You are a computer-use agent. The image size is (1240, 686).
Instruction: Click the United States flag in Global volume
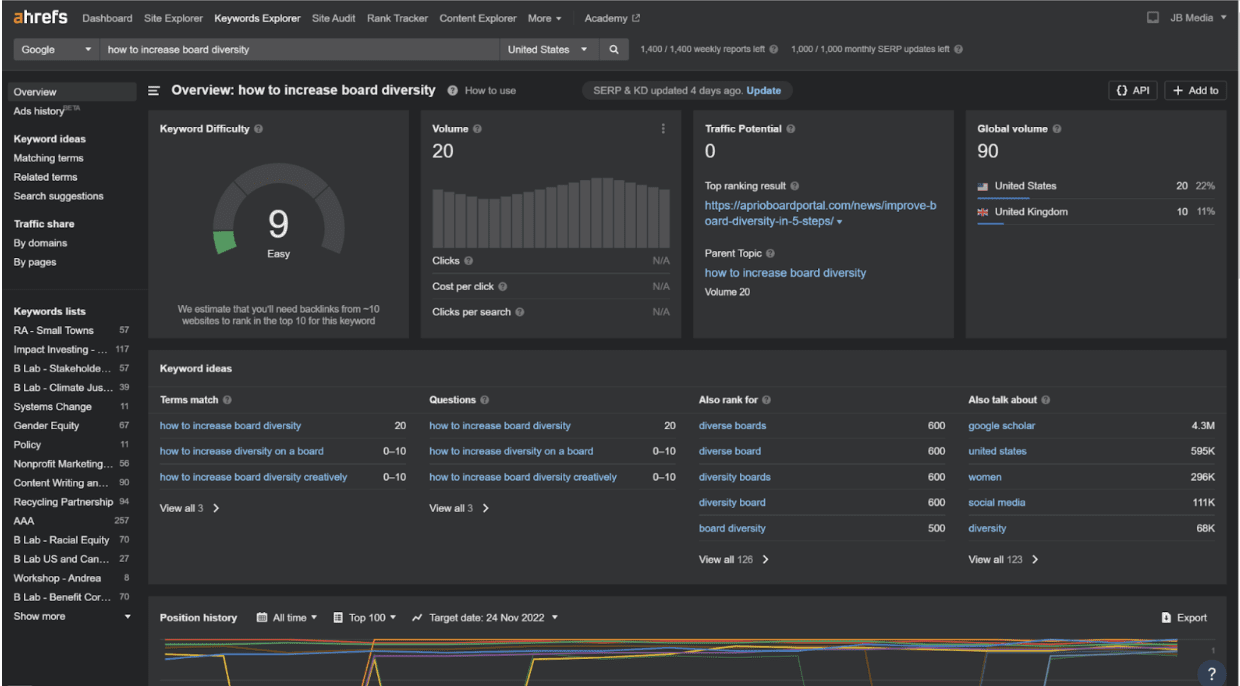click(x=985, y=185)
